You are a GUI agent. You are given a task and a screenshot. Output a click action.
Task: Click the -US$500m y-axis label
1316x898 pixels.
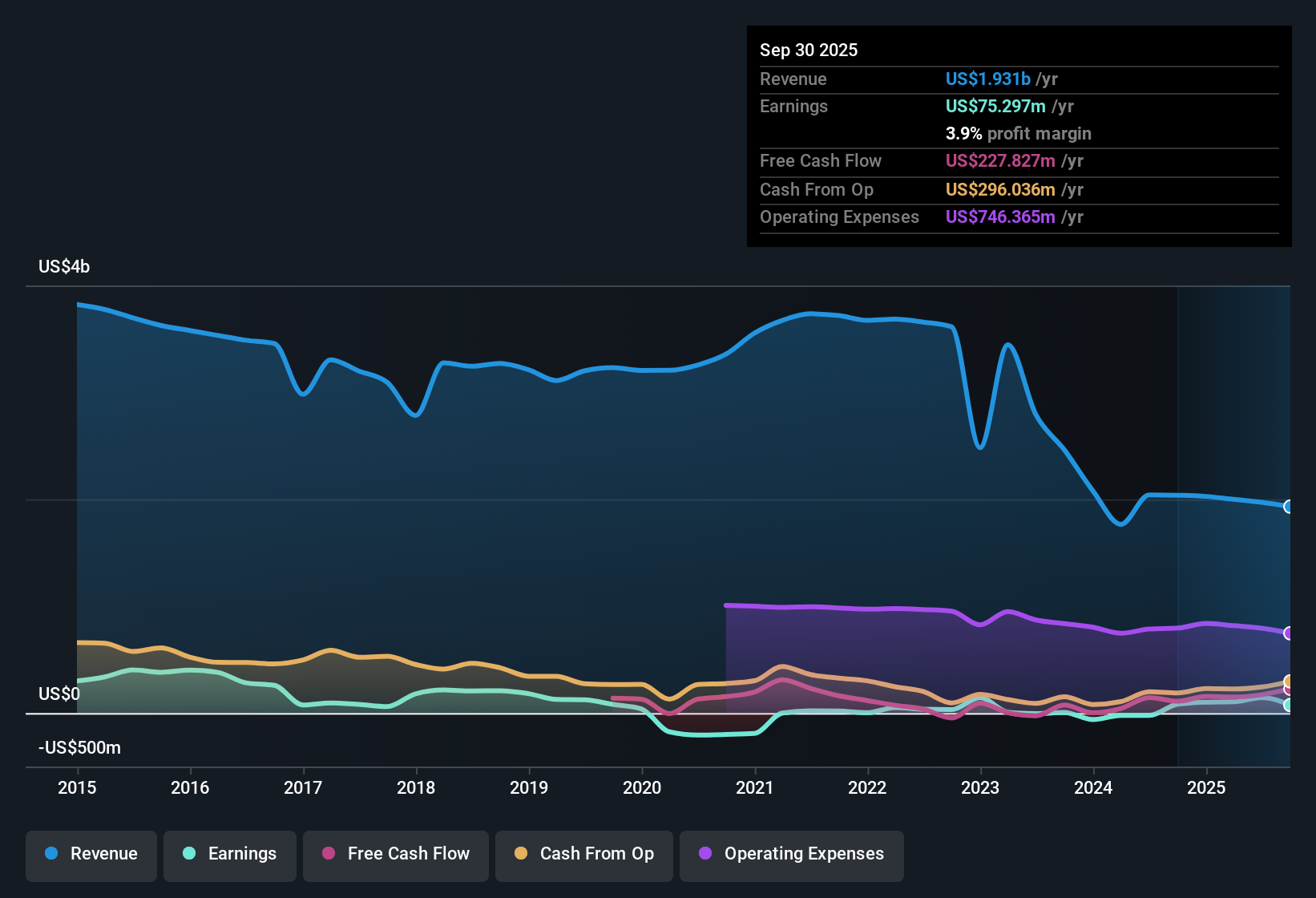coord(79,747)
